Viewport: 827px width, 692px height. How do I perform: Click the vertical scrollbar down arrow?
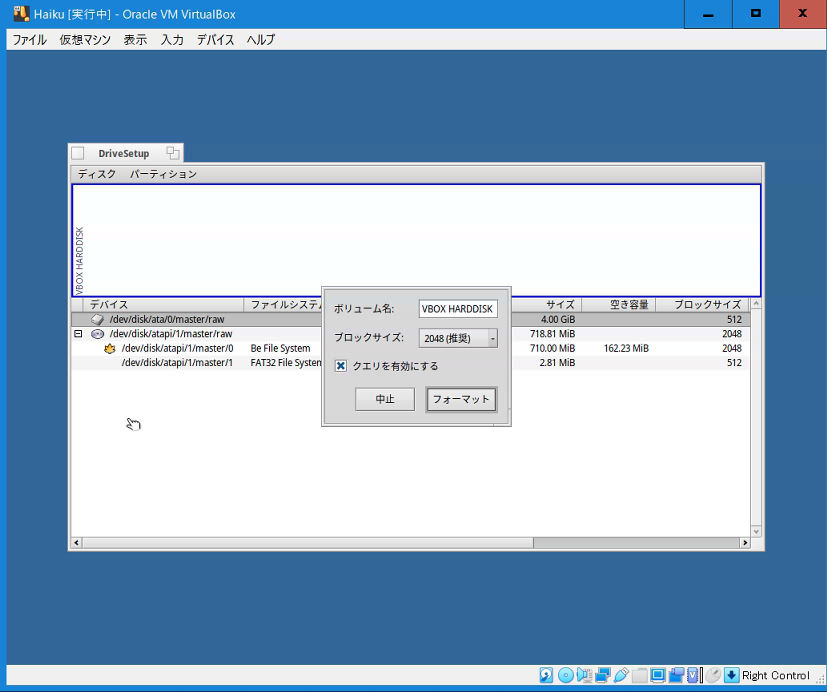tap(756, 532)
